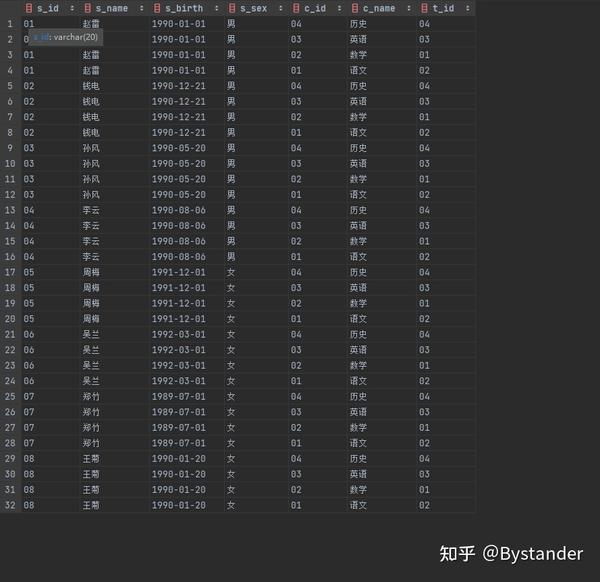
Task: Click c_id cell 03 in row 26
Action: [x=296, y=412]
